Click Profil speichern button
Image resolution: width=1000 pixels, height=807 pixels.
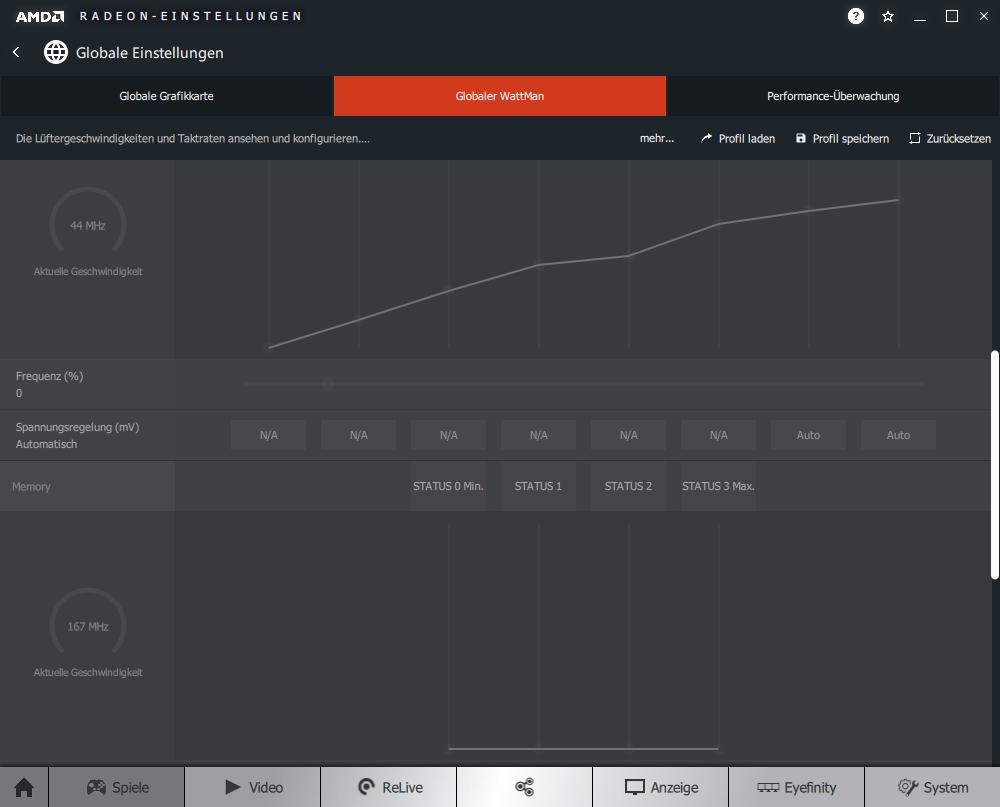coord(842,138)
